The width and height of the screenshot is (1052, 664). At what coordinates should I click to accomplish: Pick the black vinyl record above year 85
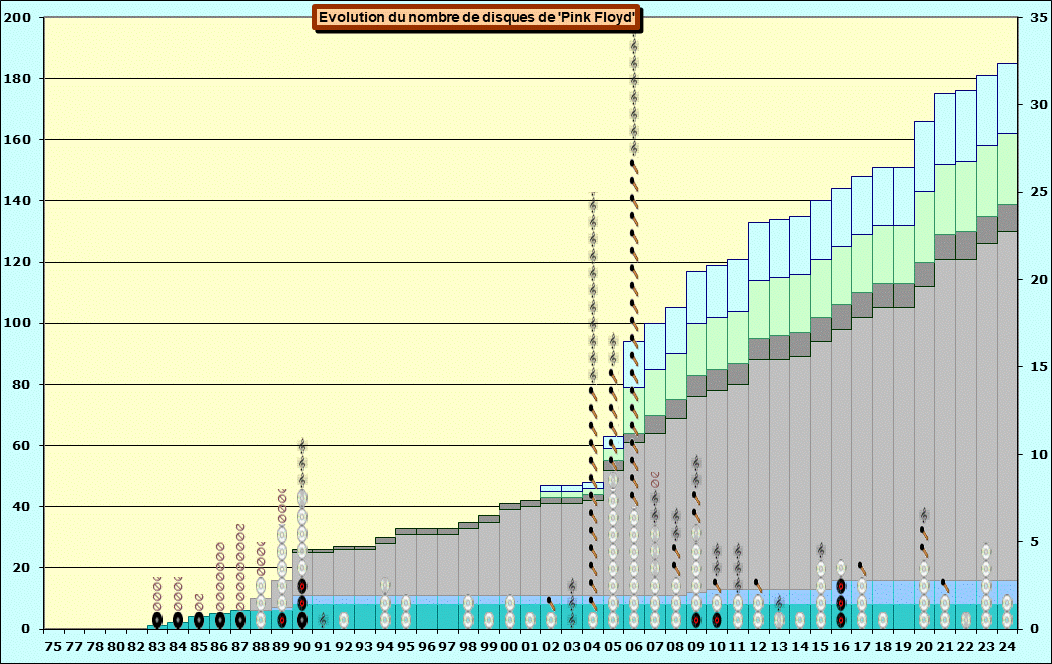(x=199, y=620)
